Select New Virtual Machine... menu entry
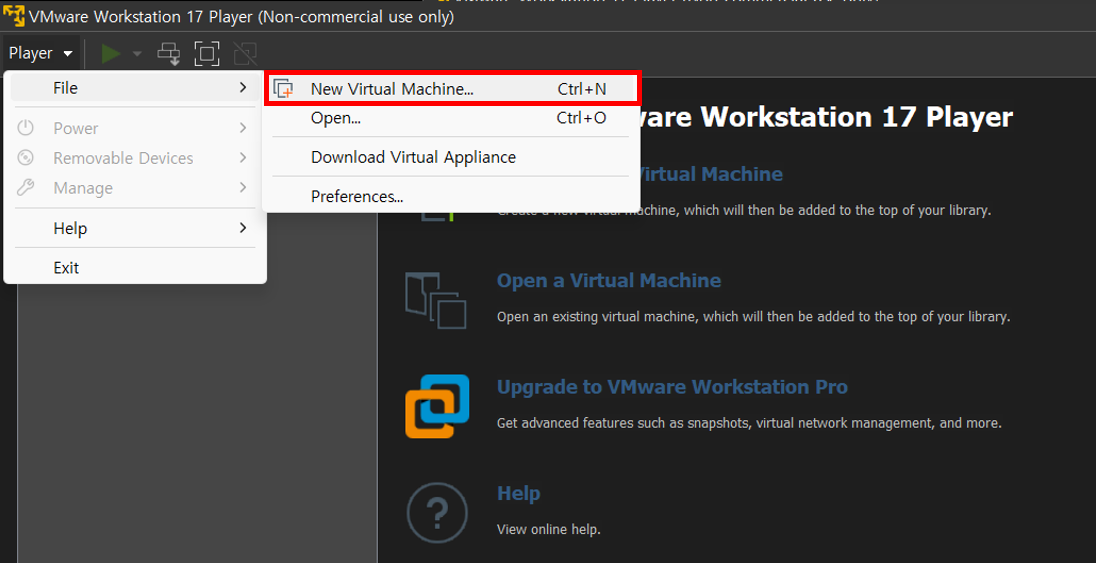Viewport: 1096px width, 563px height. pyautogui.click(x=452, y=89)
